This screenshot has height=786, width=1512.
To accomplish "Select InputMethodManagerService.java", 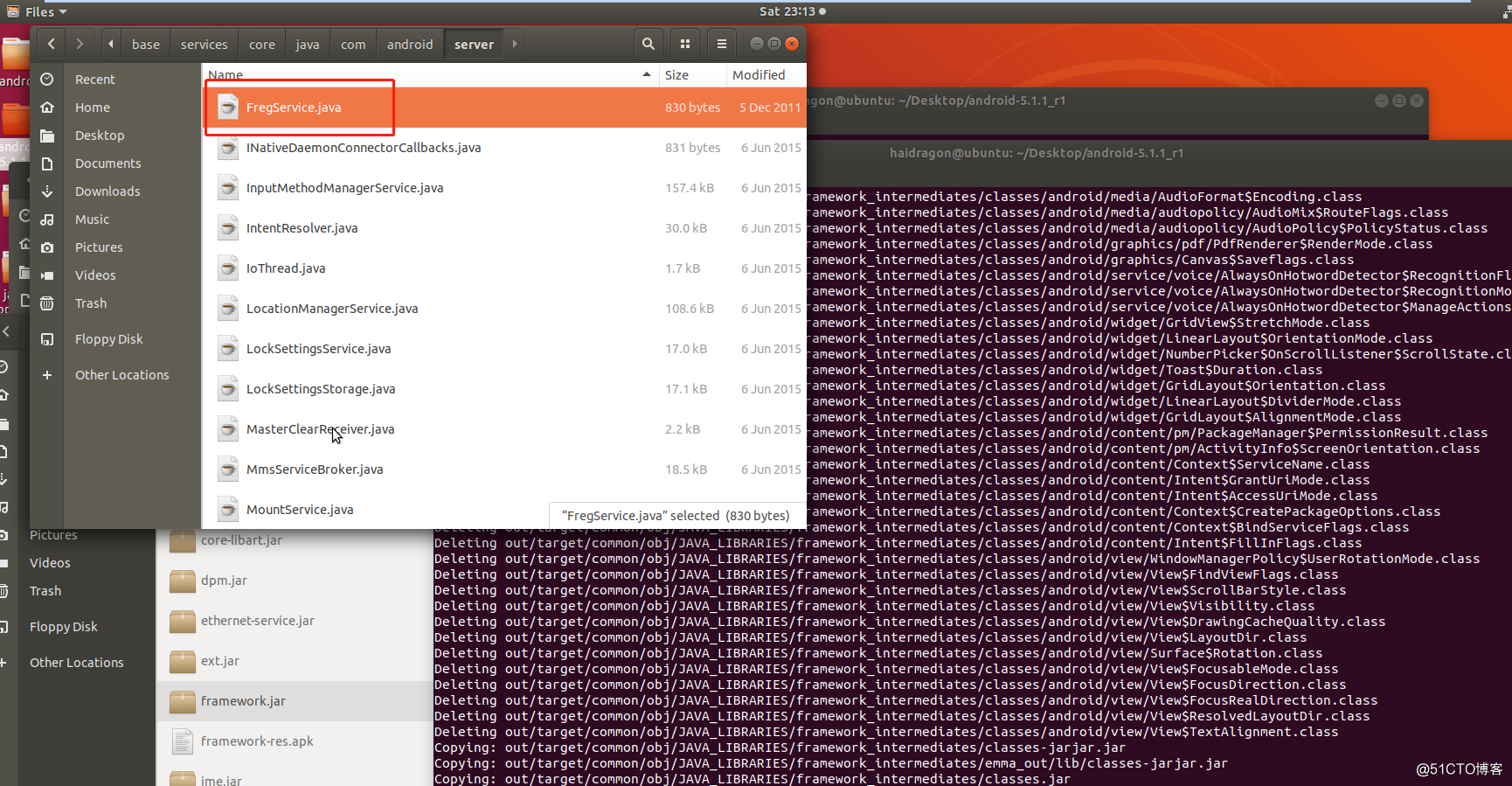I will pos(504,188).
